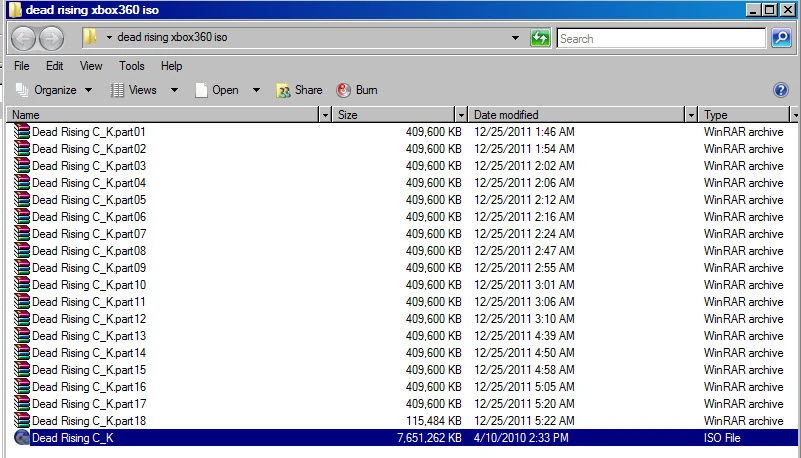
Task: Click the Open toolbar button
Action: coord(217,90)
